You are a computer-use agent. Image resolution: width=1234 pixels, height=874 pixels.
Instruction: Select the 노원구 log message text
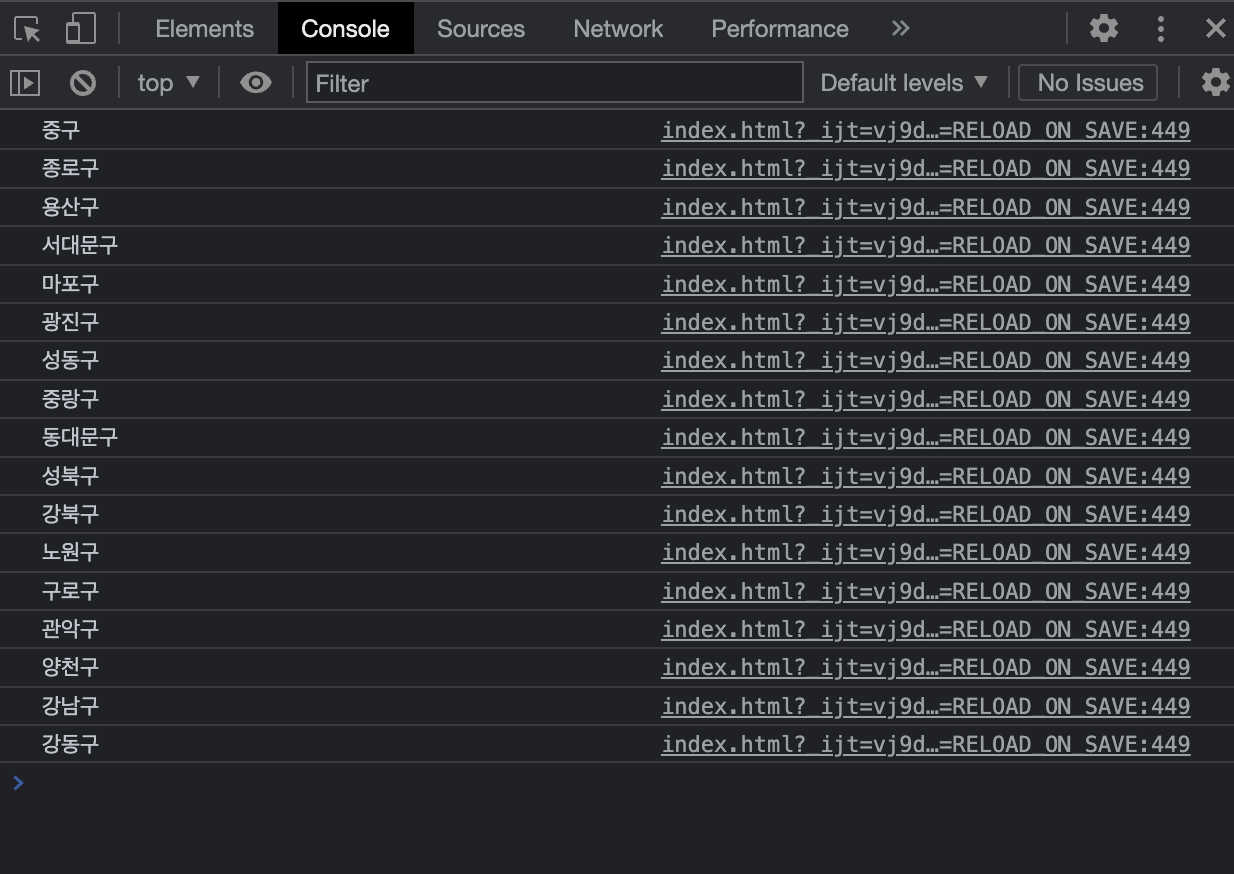tap(70, 552)
